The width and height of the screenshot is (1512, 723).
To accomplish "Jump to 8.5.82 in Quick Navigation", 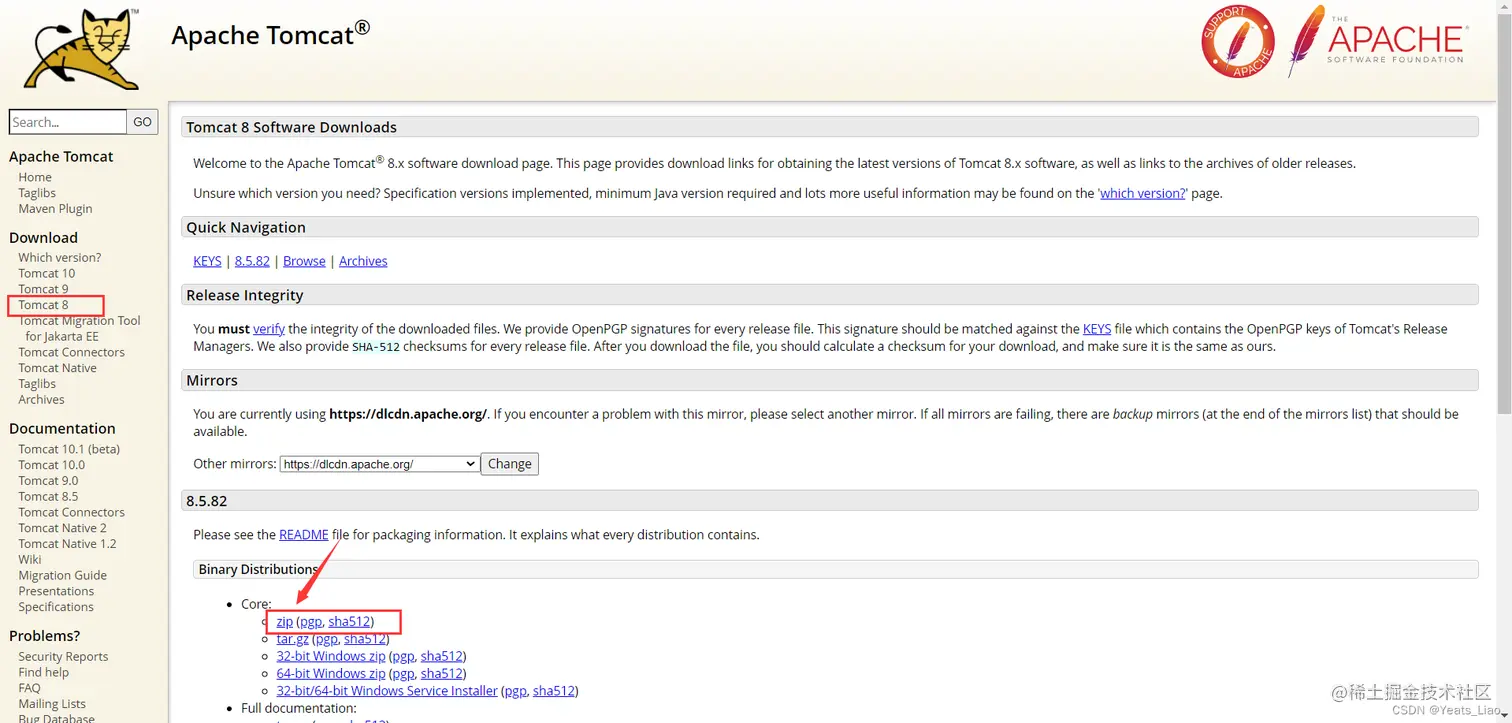I will point(252,261).
